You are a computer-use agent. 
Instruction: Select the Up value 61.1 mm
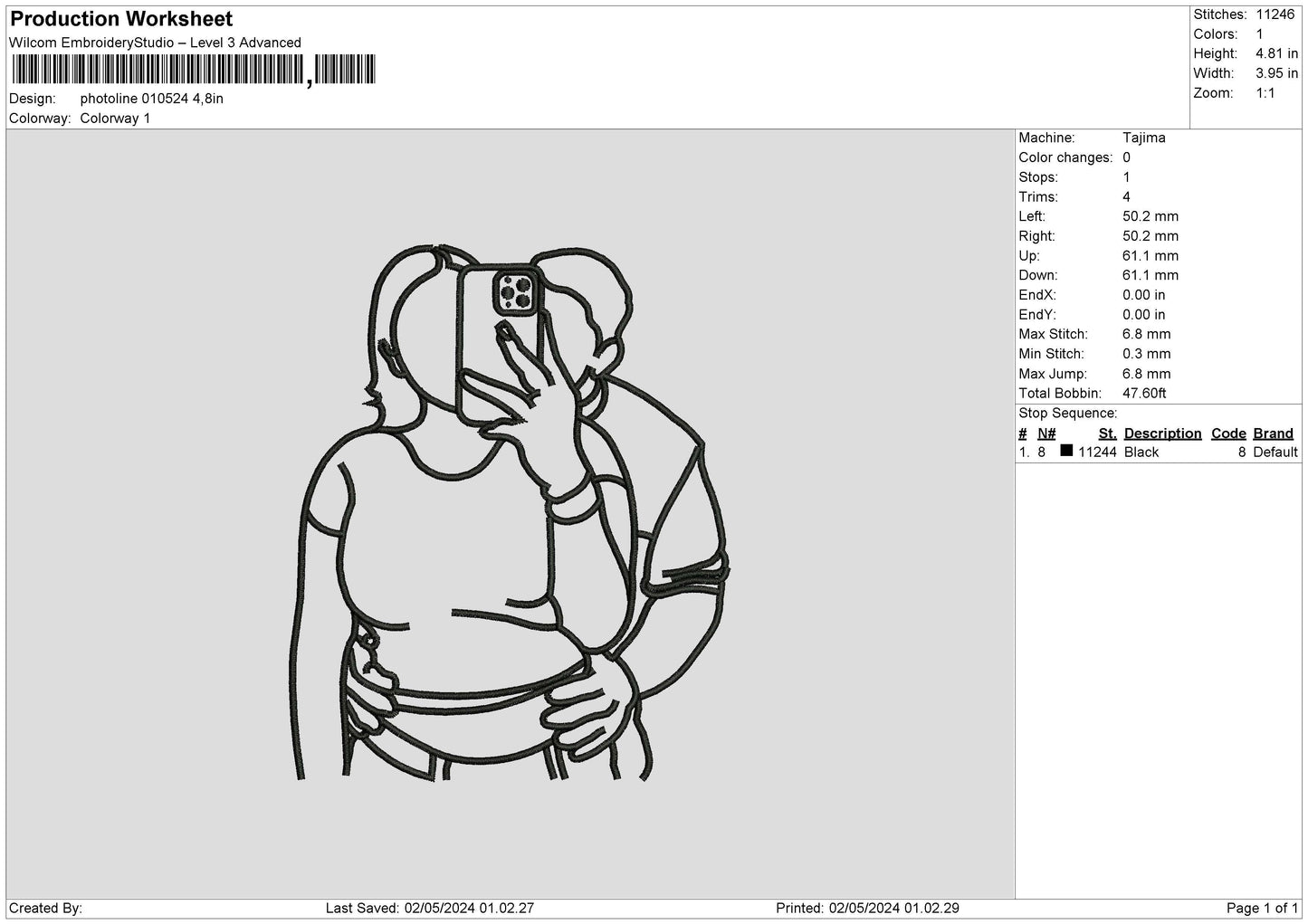[x=1150, y=256]
